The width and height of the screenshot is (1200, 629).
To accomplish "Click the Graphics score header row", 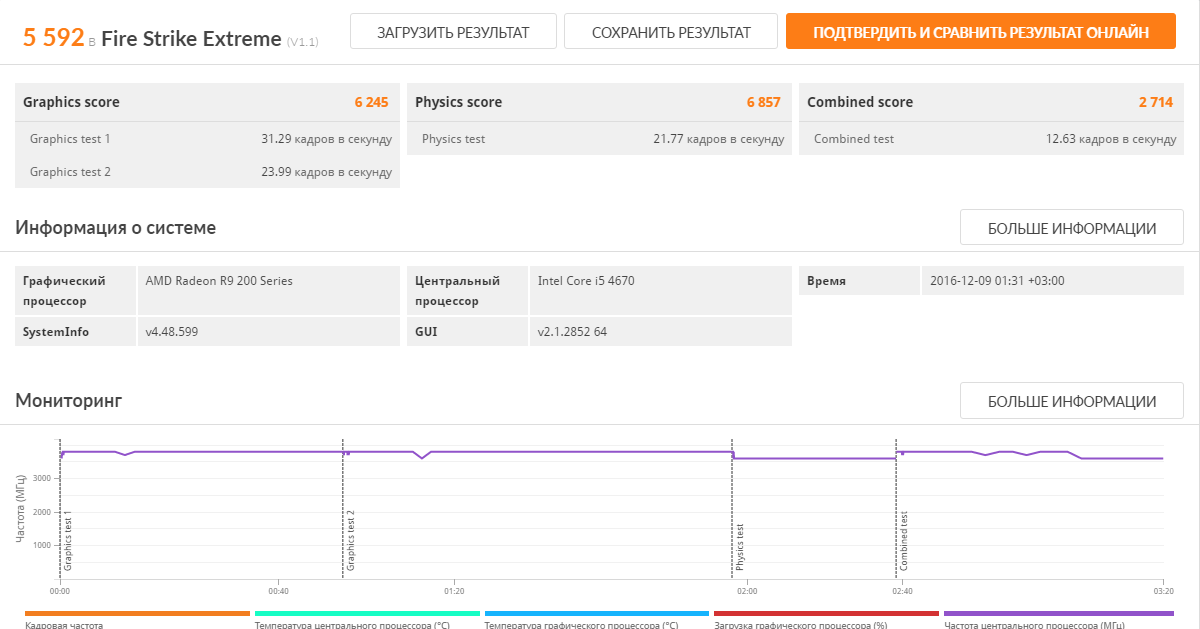I will pos(207,102).
